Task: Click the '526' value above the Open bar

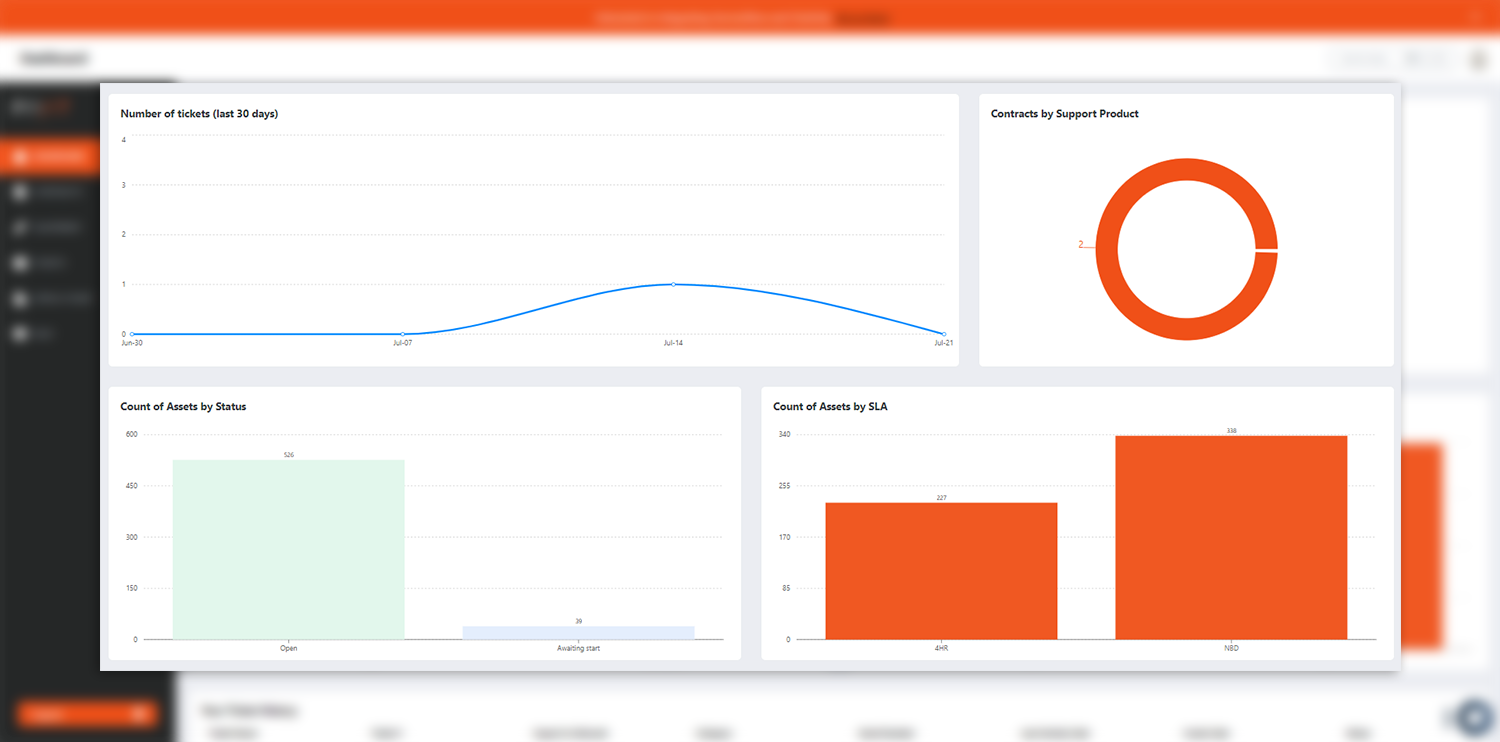Action: point(289,455)
